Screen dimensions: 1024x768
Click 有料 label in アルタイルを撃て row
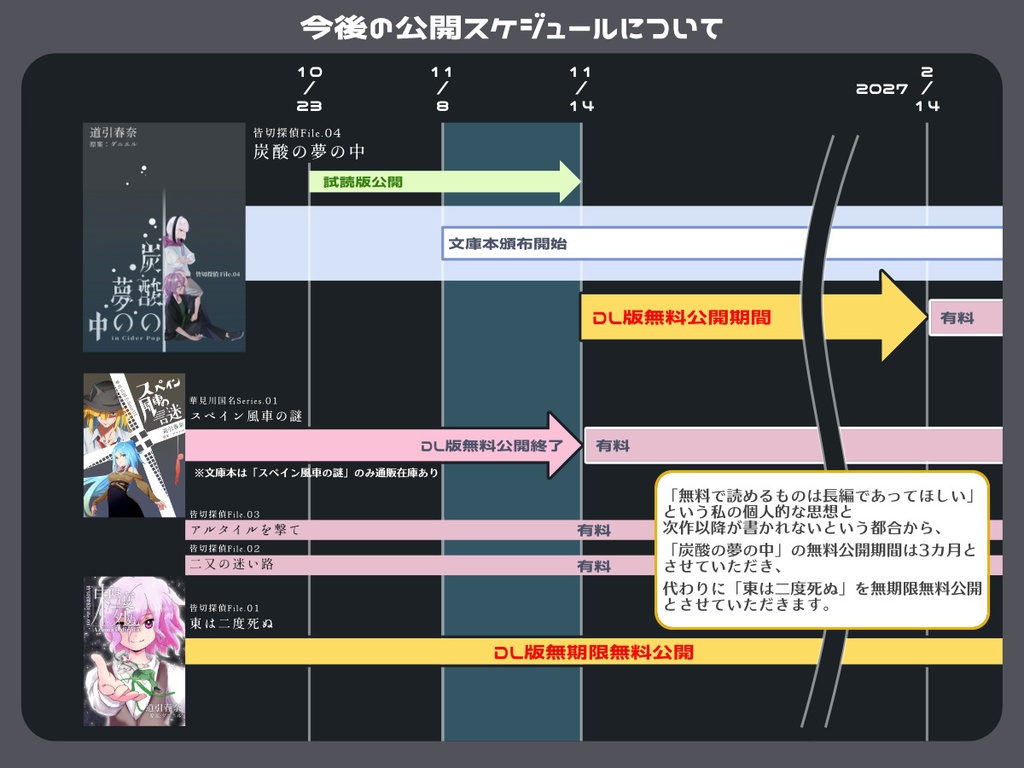594,530
